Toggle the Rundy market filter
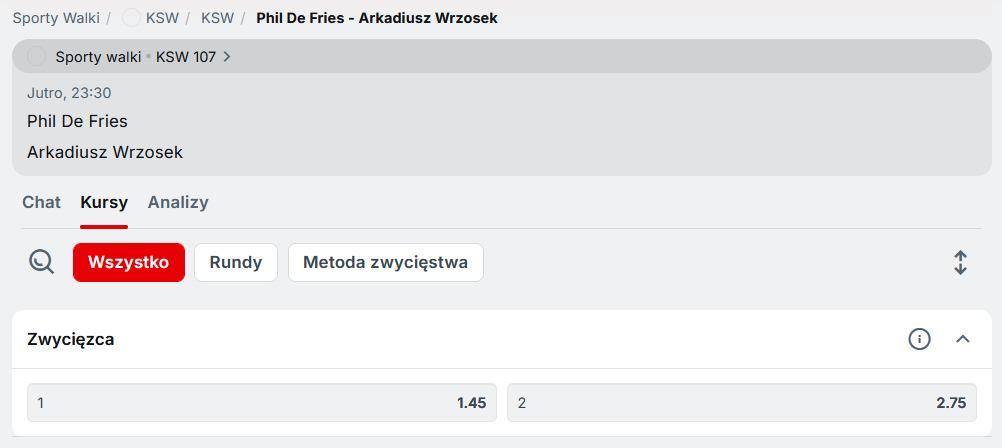The height and width of the screenshot is (448, 1002). [236, 262]
